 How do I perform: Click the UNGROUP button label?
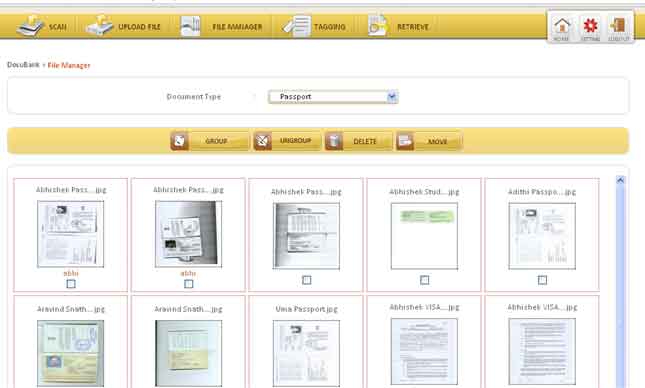[295, 141]
